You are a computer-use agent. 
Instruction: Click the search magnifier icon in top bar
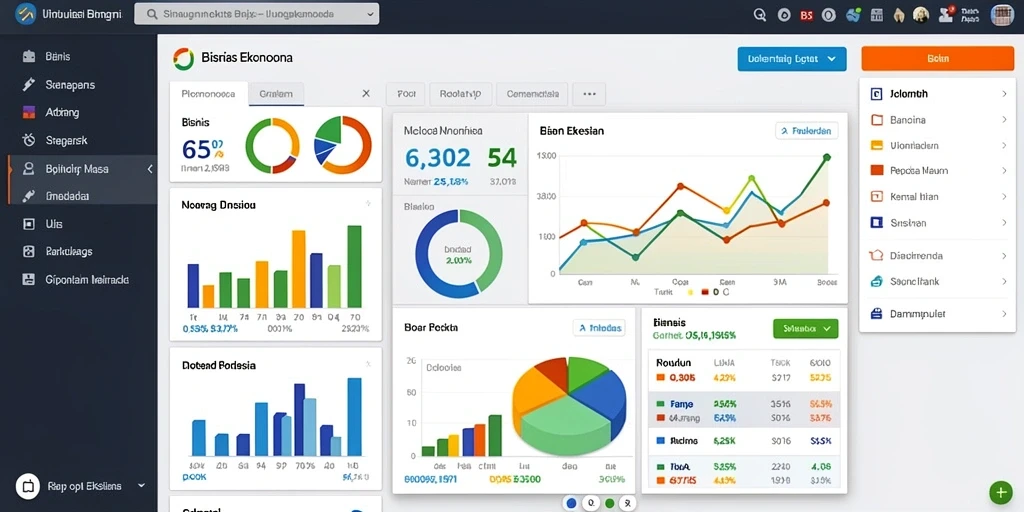coord(760,15)
